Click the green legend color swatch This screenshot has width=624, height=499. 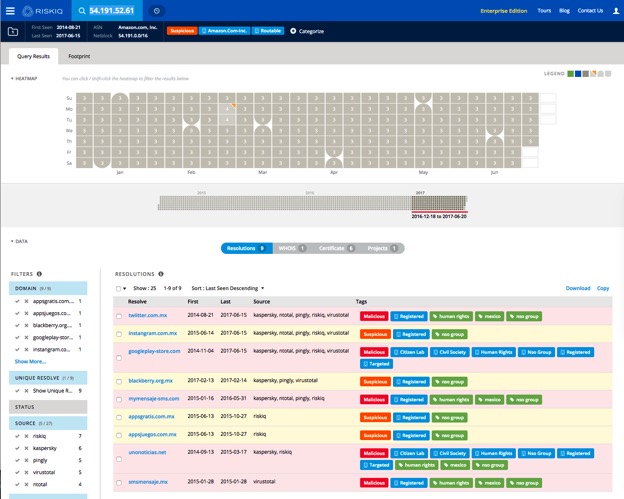[x=570, y=74]
